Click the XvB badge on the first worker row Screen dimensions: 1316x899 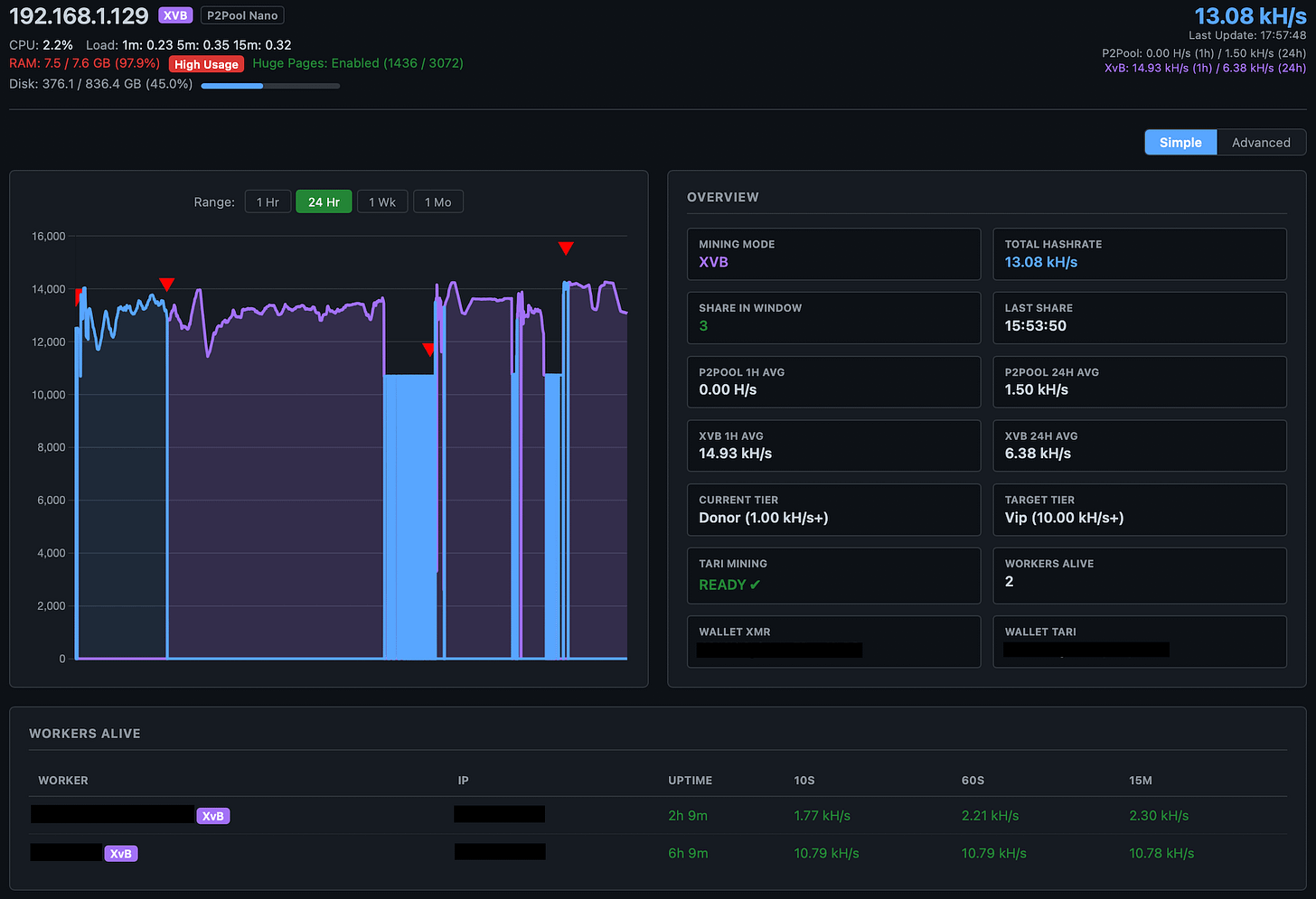[213, 815]
